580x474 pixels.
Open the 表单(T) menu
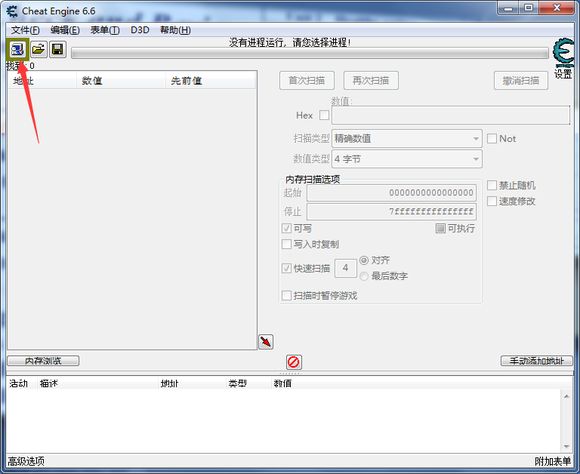[x=105, y=30]
